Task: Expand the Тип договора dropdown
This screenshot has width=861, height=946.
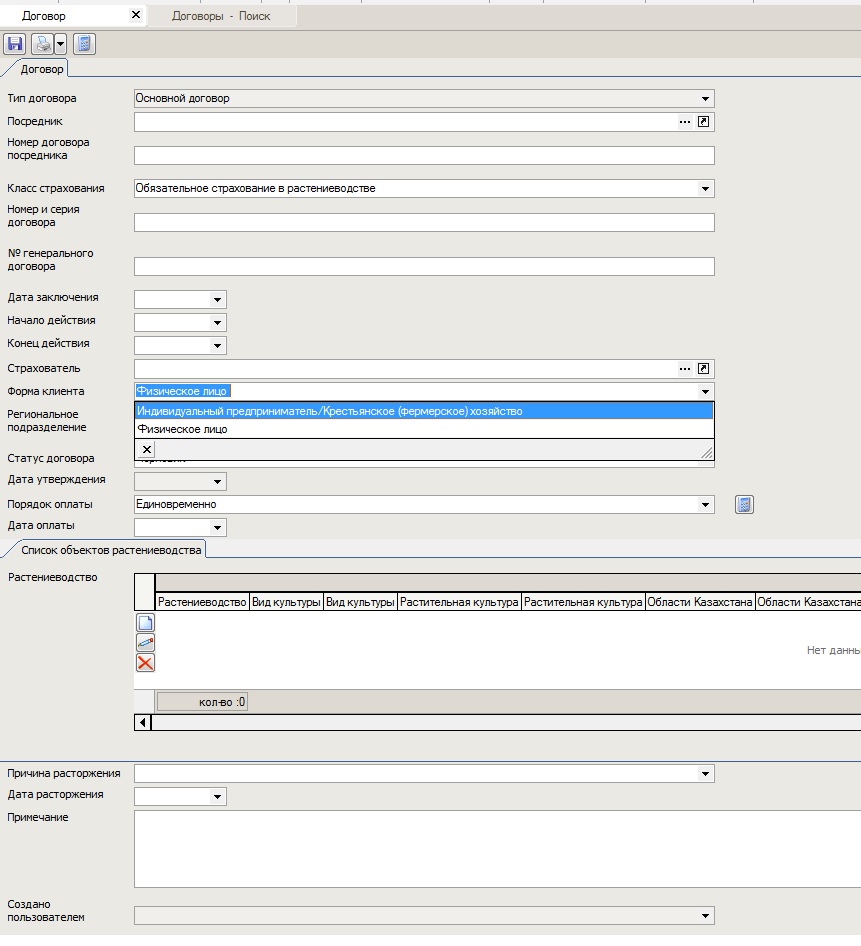Action: click(x=705, y=99)
